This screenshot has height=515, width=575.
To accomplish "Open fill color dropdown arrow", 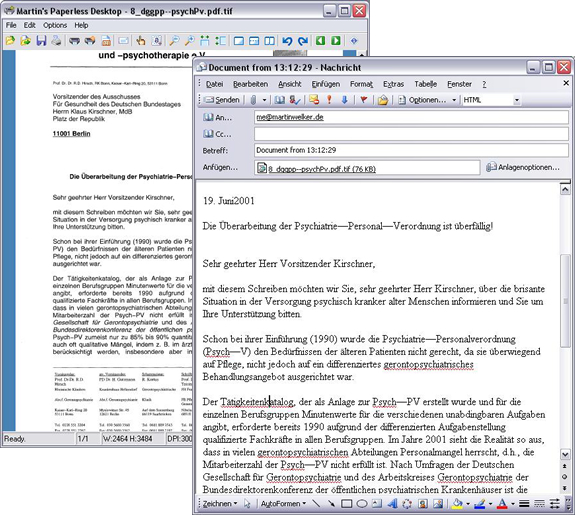I will click(468, 504).
